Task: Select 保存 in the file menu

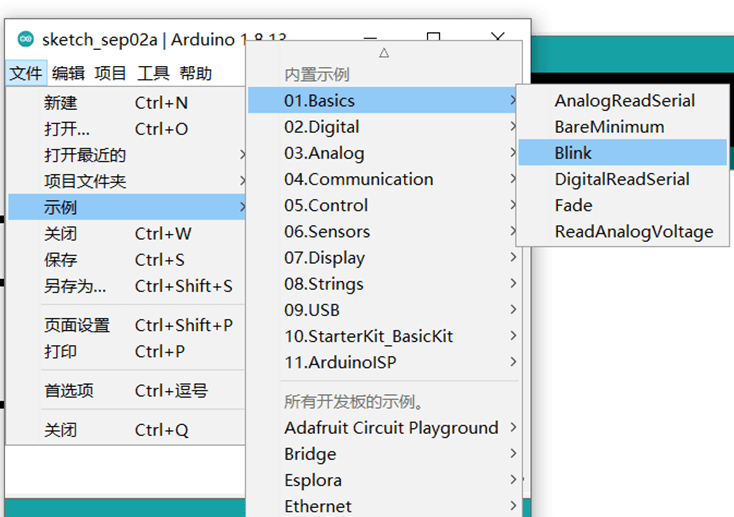Action: point(126,260)
